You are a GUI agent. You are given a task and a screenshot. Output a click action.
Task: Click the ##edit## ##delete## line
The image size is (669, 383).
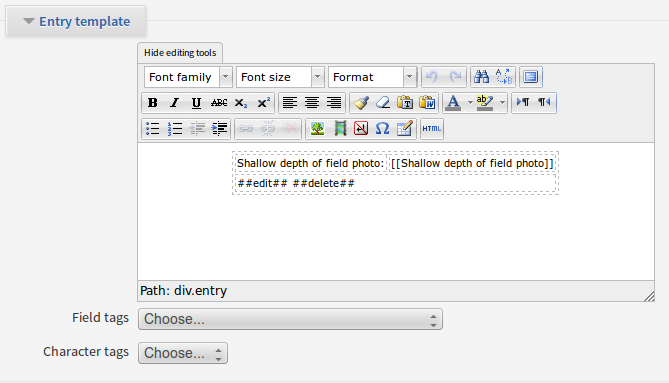pyautogui.click(x=296, y=183)
